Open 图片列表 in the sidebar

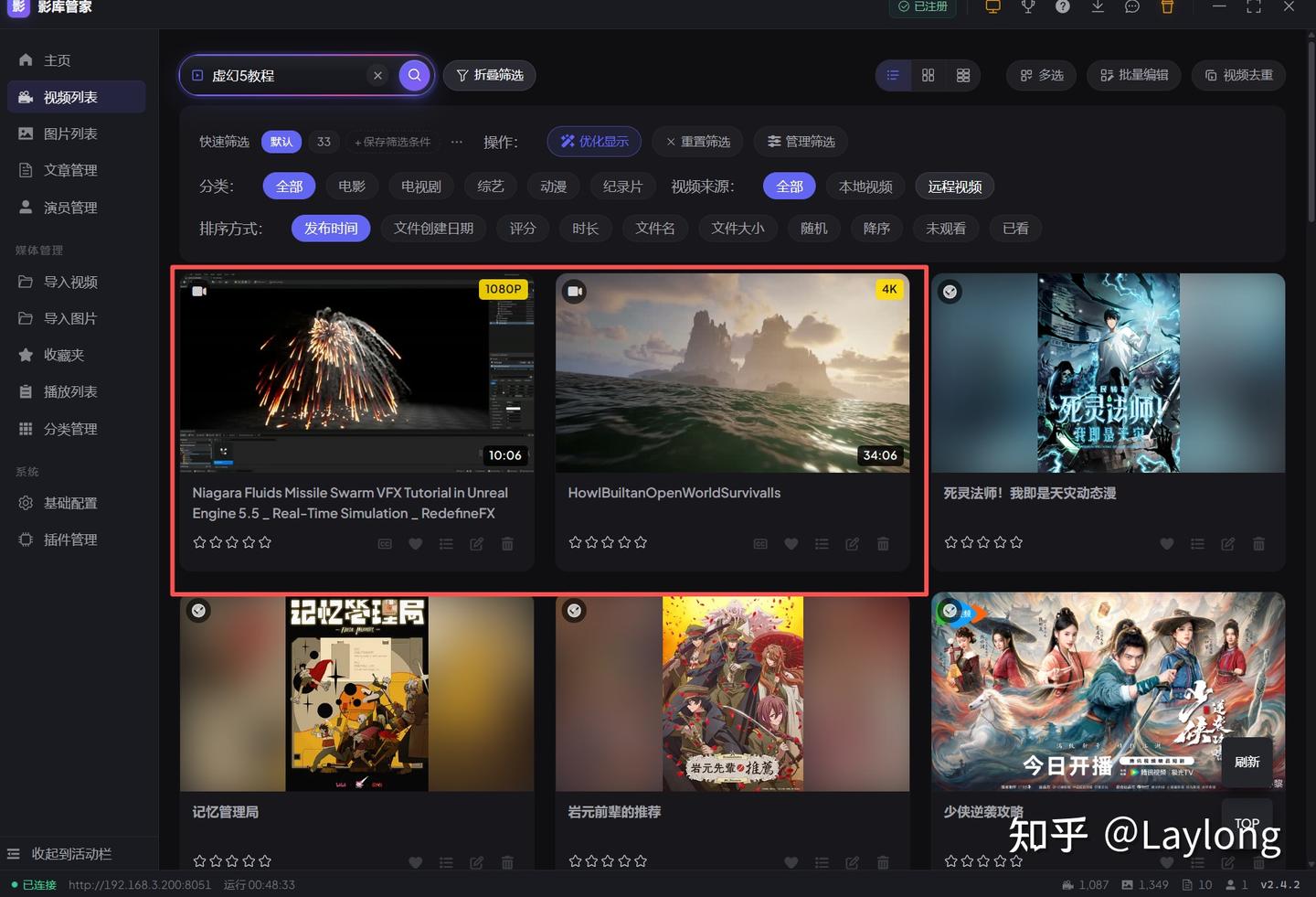(76, 133)
